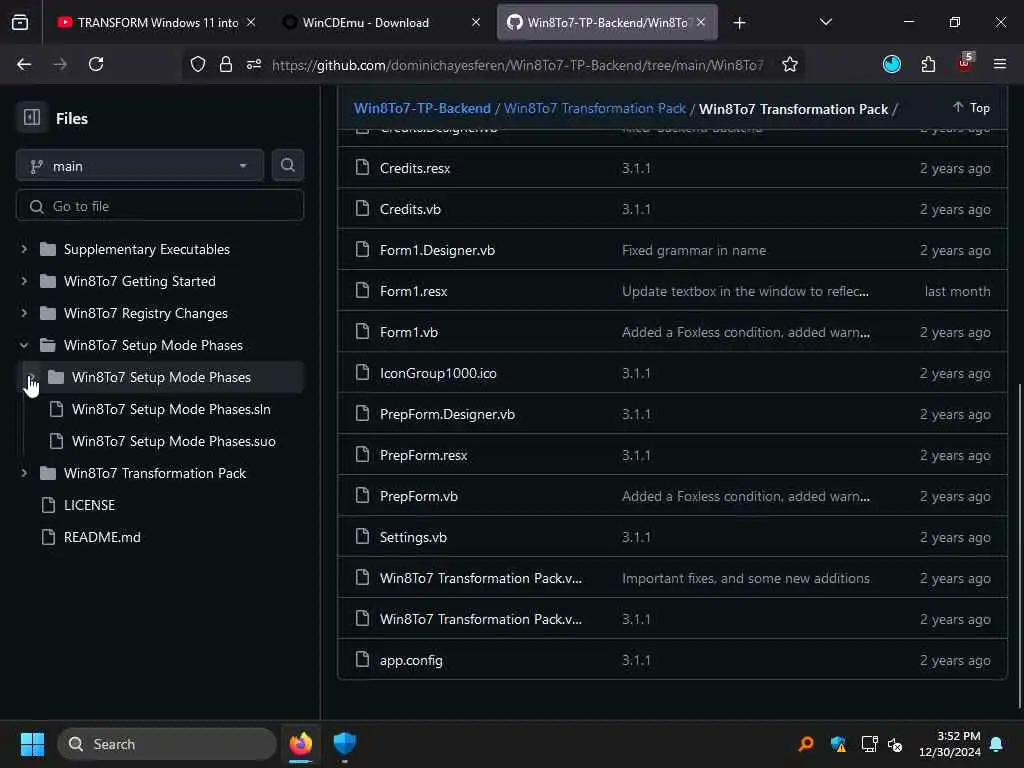Open the Windows Start menu
The width and height of the screenshot is (1024, 768).
pyautogui.click(x=32, y=744)
